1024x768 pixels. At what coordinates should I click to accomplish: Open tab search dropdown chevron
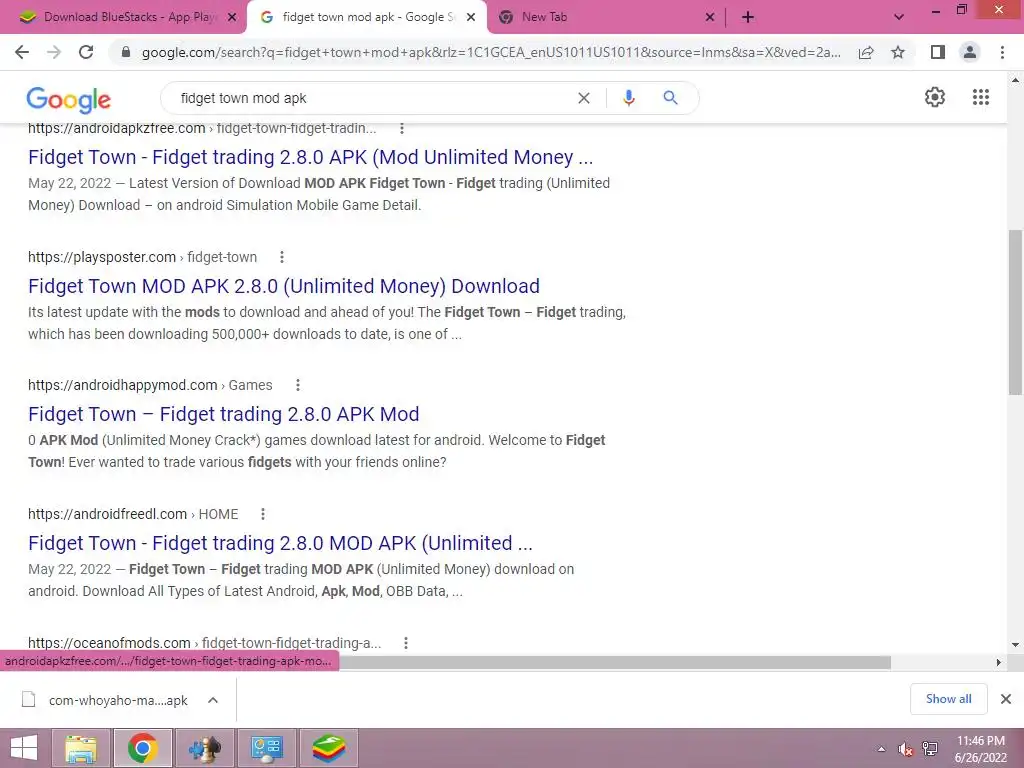pos(899,18)
